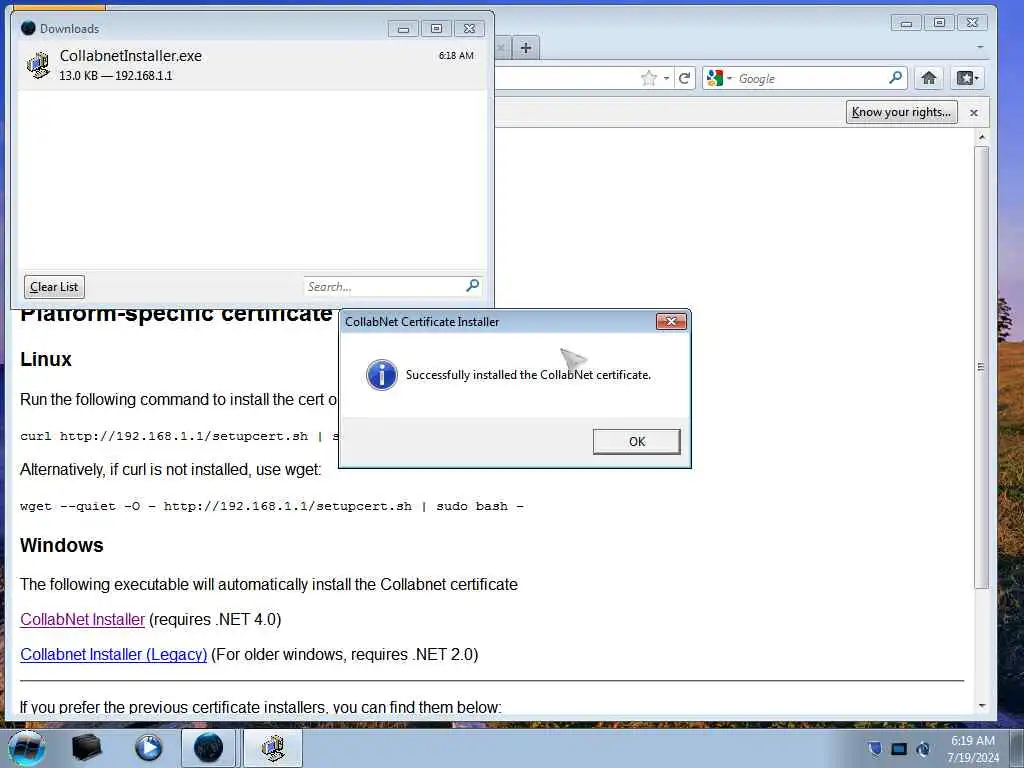Click the Successfully installed message text

[x=528, y=375]
